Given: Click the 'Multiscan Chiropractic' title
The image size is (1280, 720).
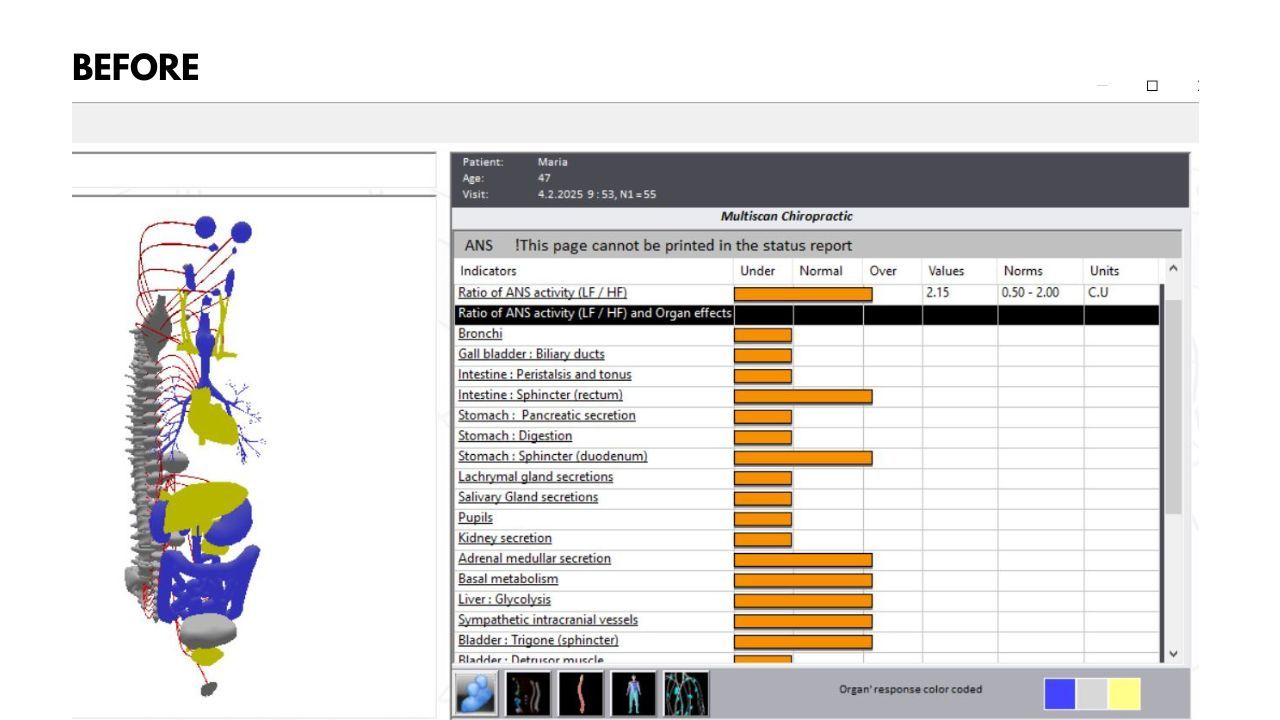Looking at the screenshot, I should pyautogui.click(x=787, y=216).
